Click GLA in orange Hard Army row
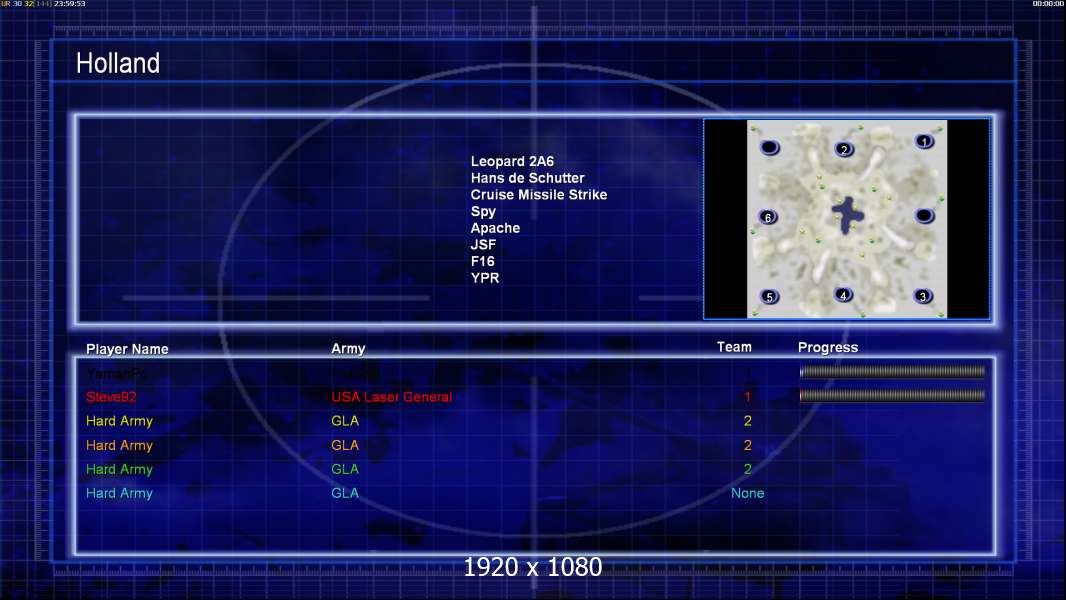 (345, 446)
